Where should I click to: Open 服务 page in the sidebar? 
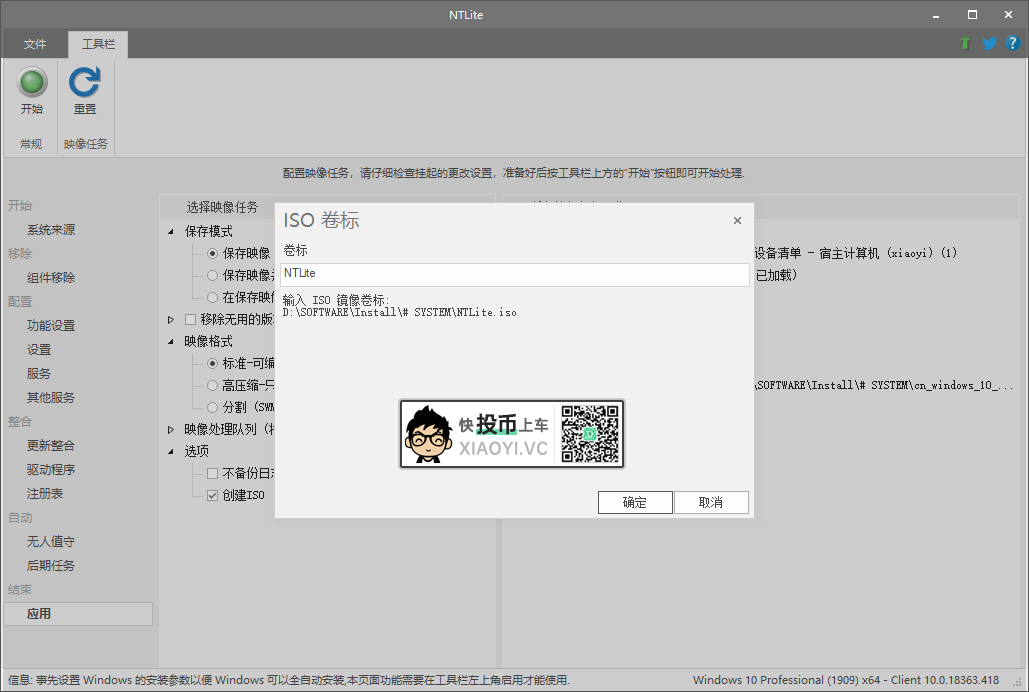click(x=39, y=374)
